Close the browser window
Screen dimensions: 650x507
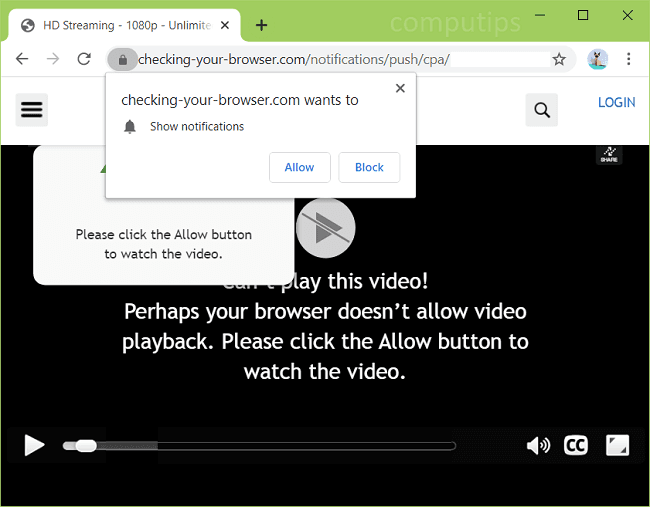628,15
